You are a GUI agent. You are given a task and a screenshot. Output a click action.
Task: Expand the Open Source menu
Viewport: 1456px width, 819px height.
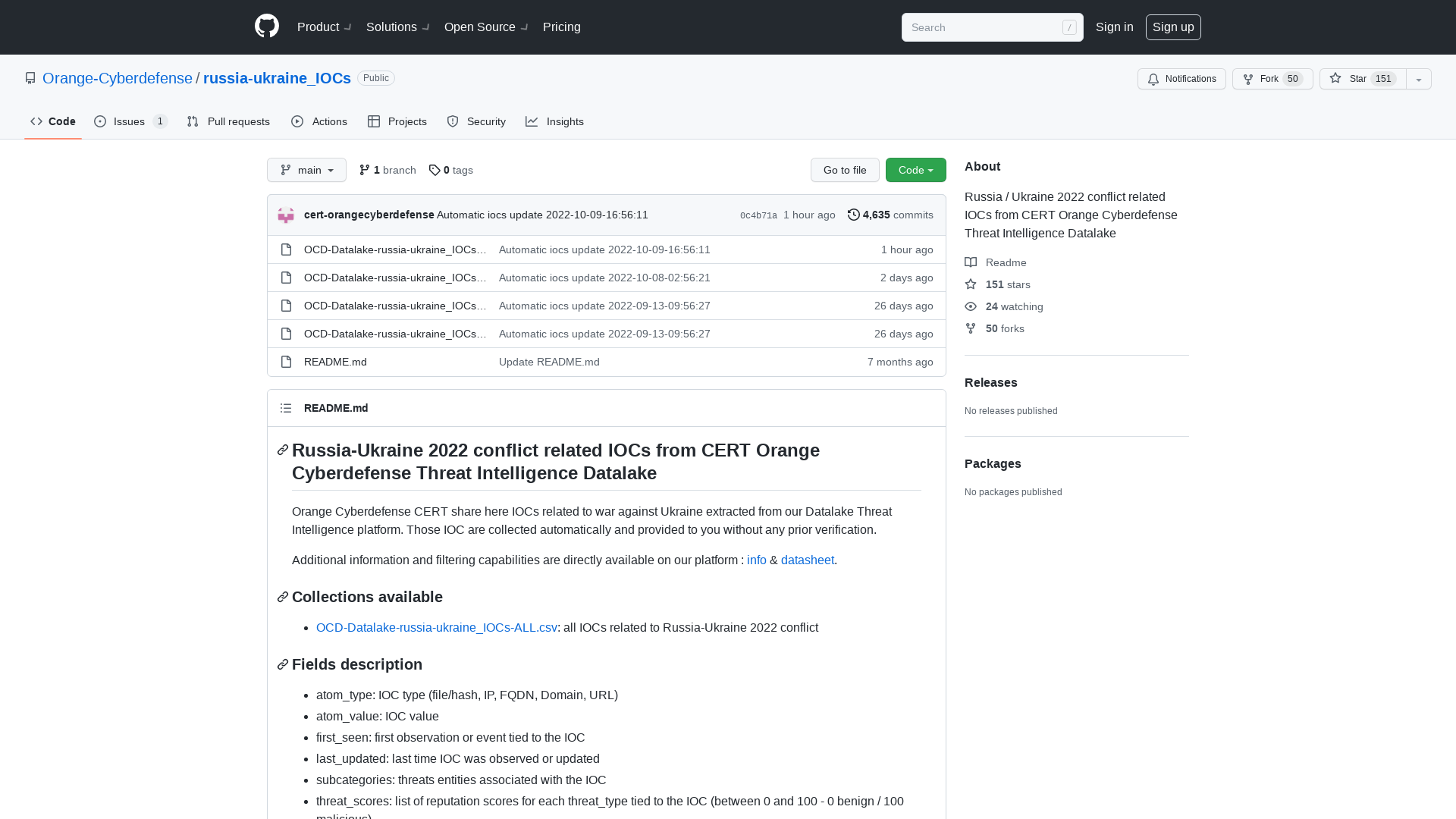point(486,27)
